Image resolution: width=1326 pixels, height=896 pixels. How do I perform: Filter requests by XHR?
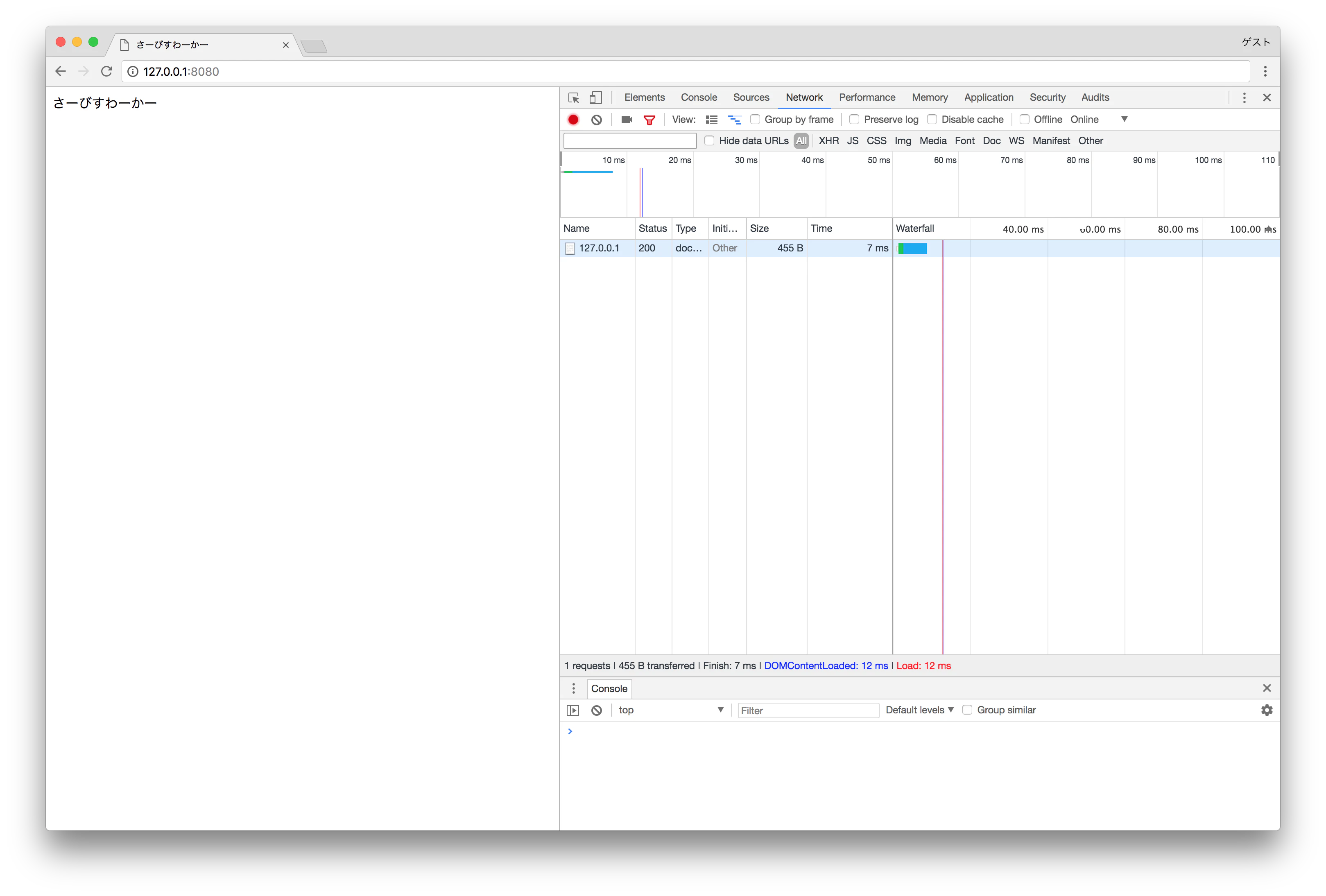828,140
